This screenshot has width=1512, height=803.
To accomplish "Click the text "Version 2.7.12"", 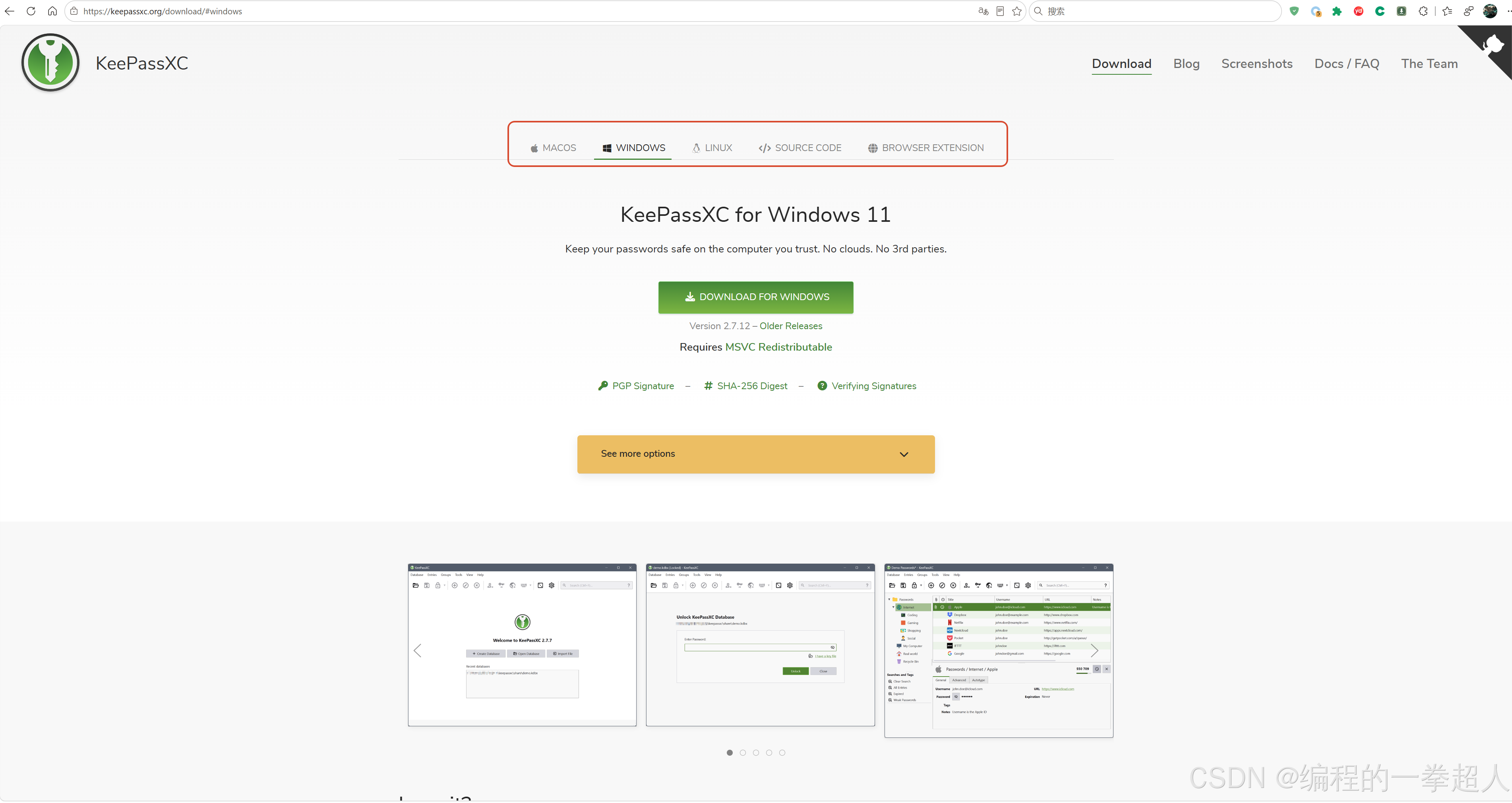I will click(x=720, y=326).
